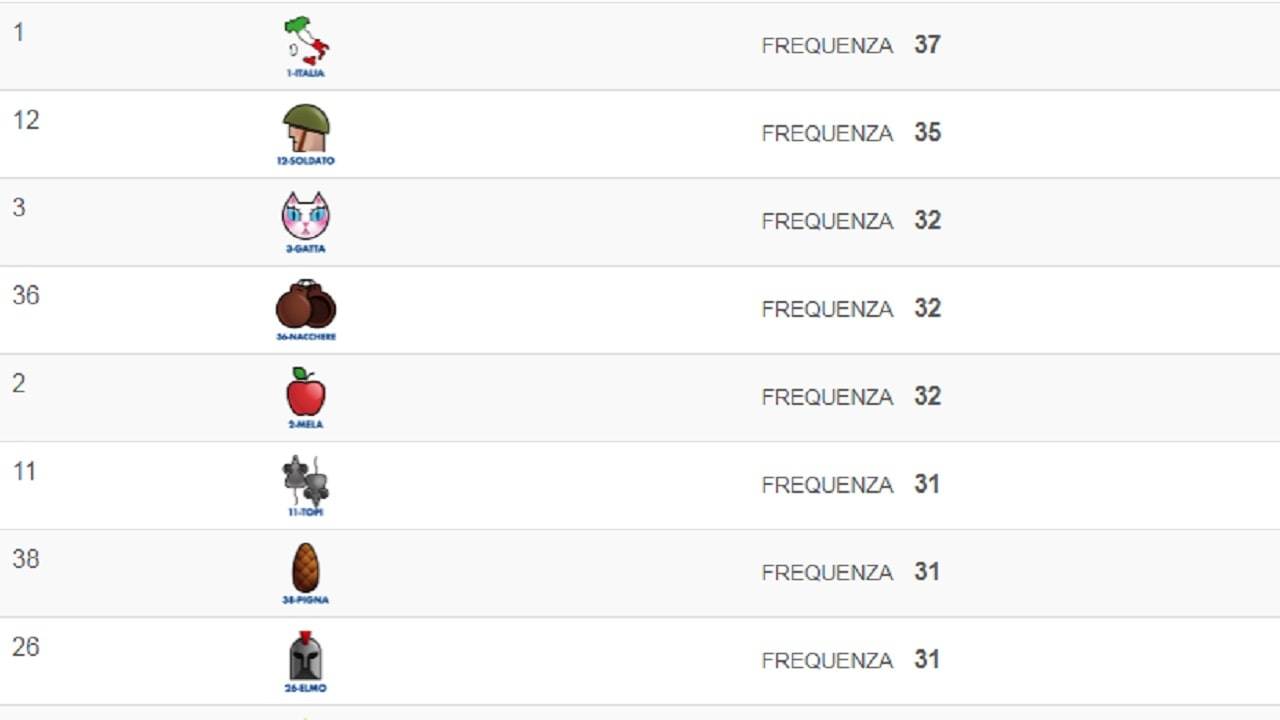Click FREQUENZA label in the Gatta row
This screenshot has width=1280, height=720.
pos(827,221)
